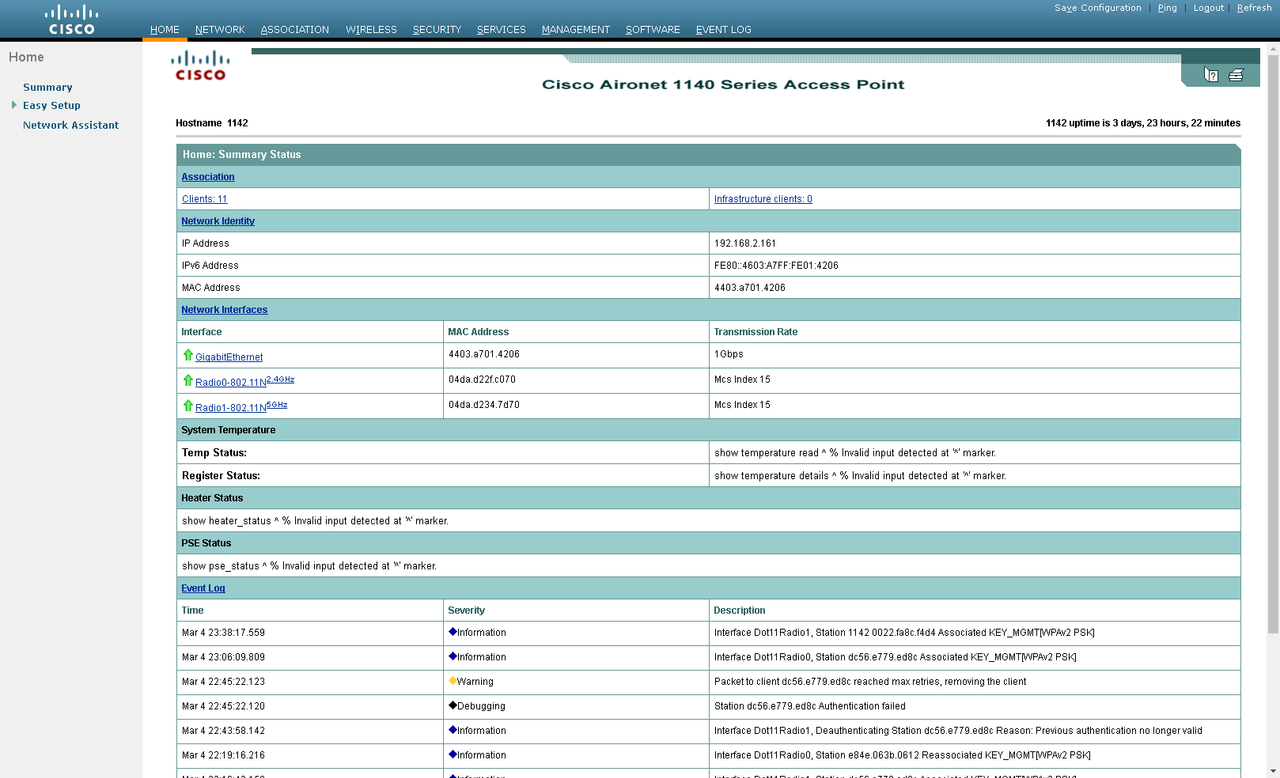Click the Home: Summary Status heading
Viewport: 1280px width, 778px height.
click(242, 155)
